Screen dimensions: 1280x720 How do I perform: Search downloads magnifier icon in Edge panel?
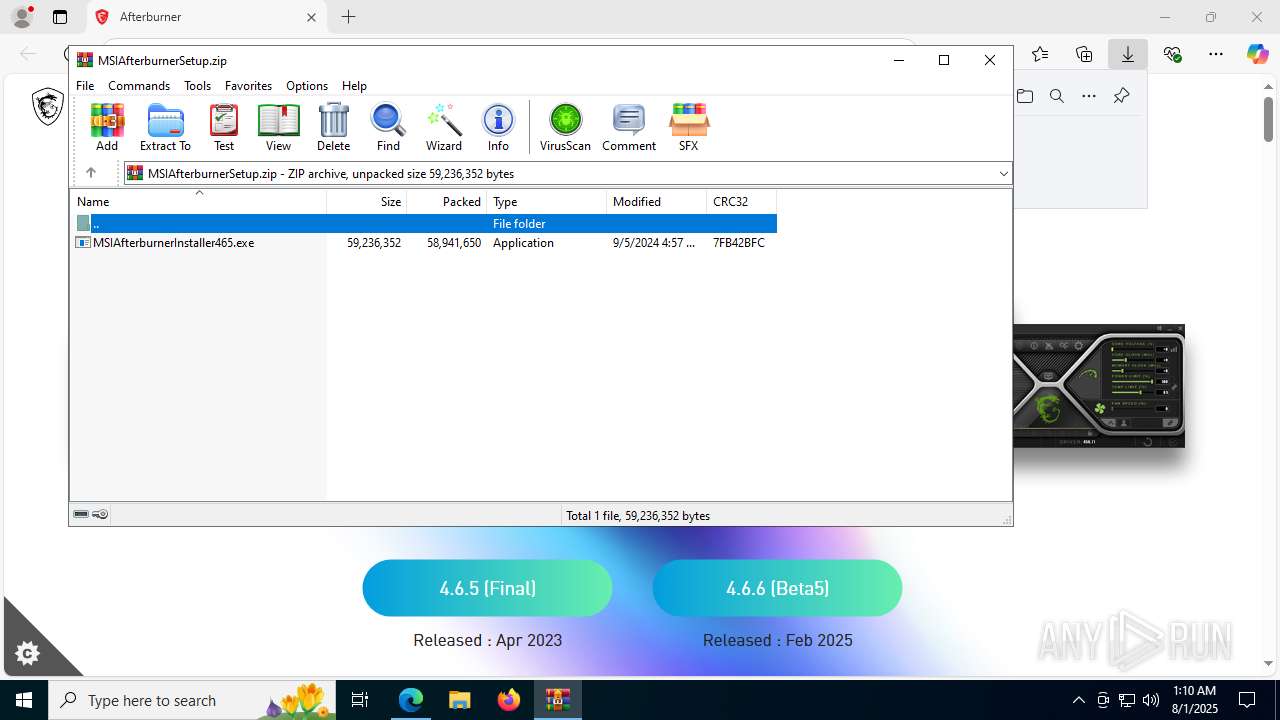click(1057, 96)
